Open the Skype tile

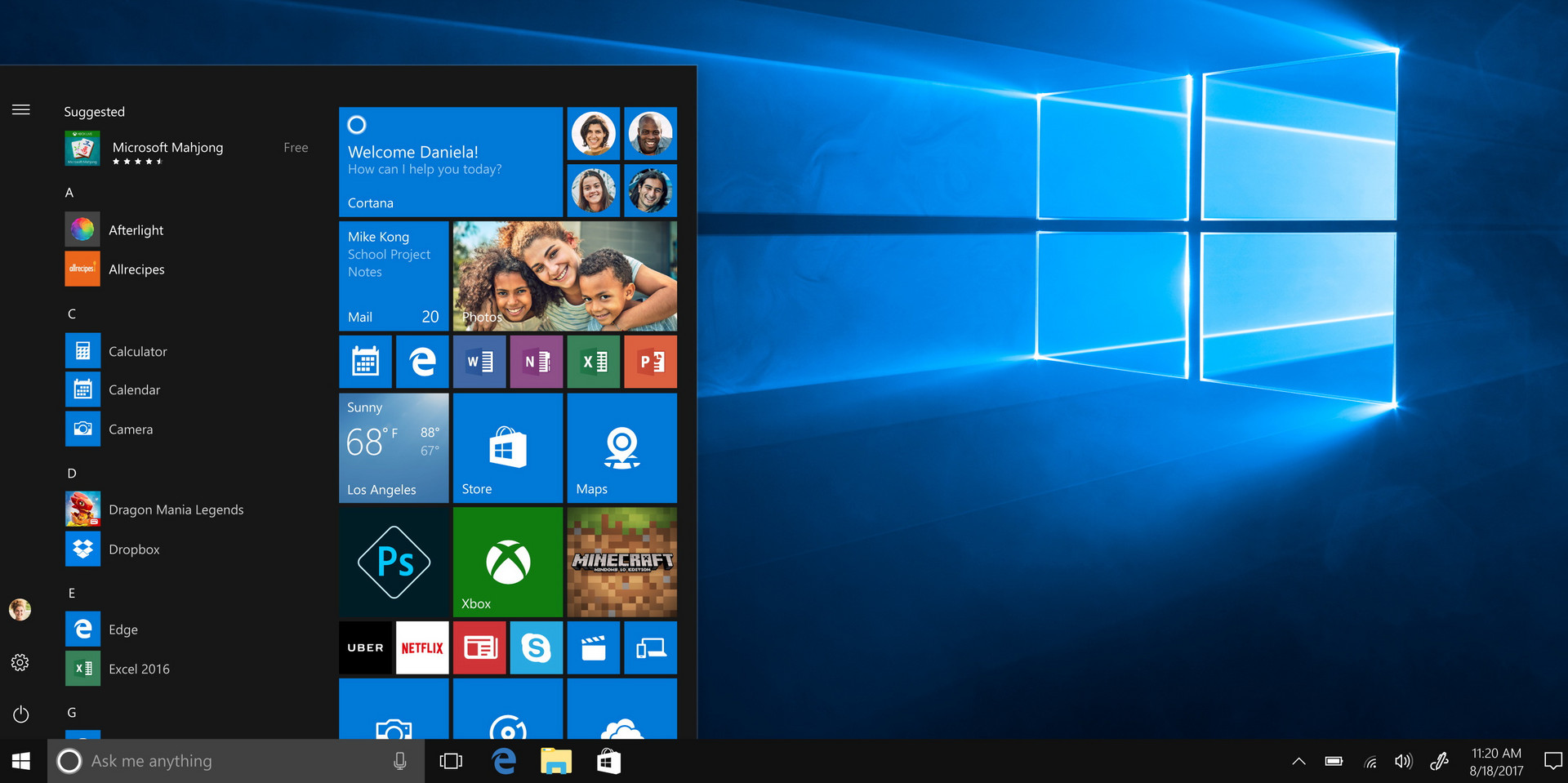[x=537, y=647]
